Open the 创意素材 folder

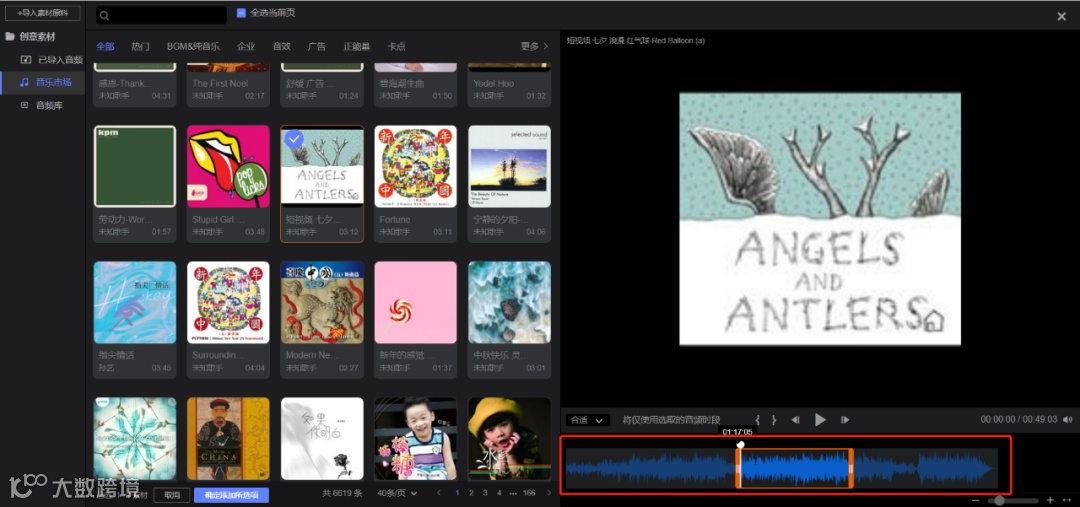30,37
